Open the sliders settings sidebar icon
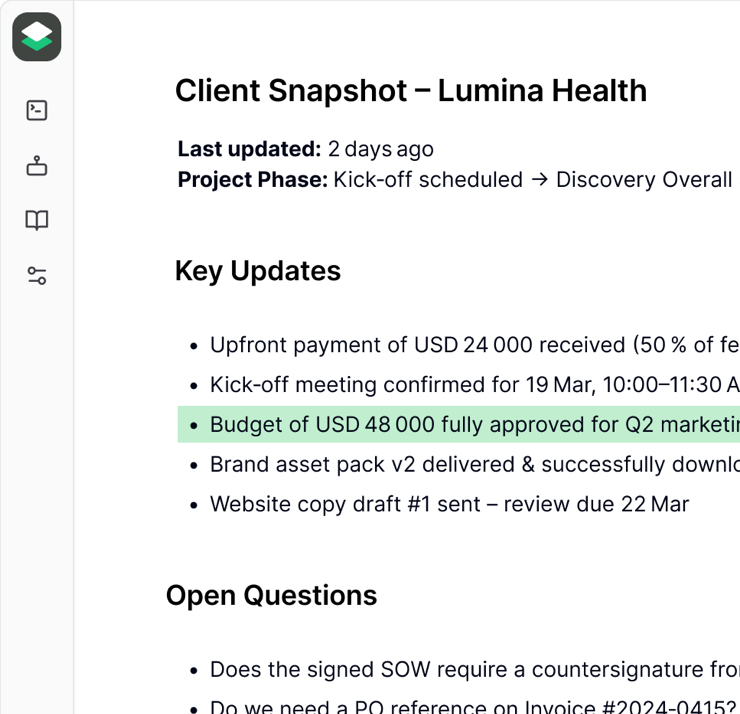 tap(37, 276)
